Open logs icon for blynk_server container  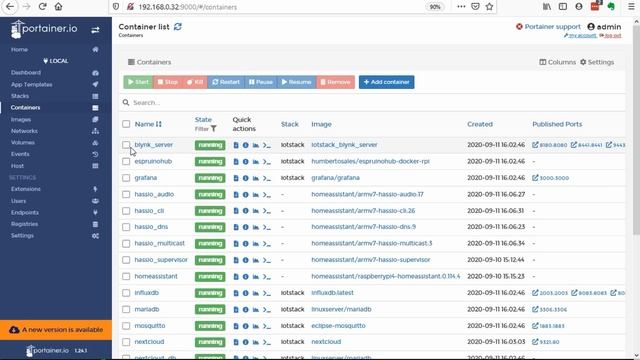coord(236,145)
